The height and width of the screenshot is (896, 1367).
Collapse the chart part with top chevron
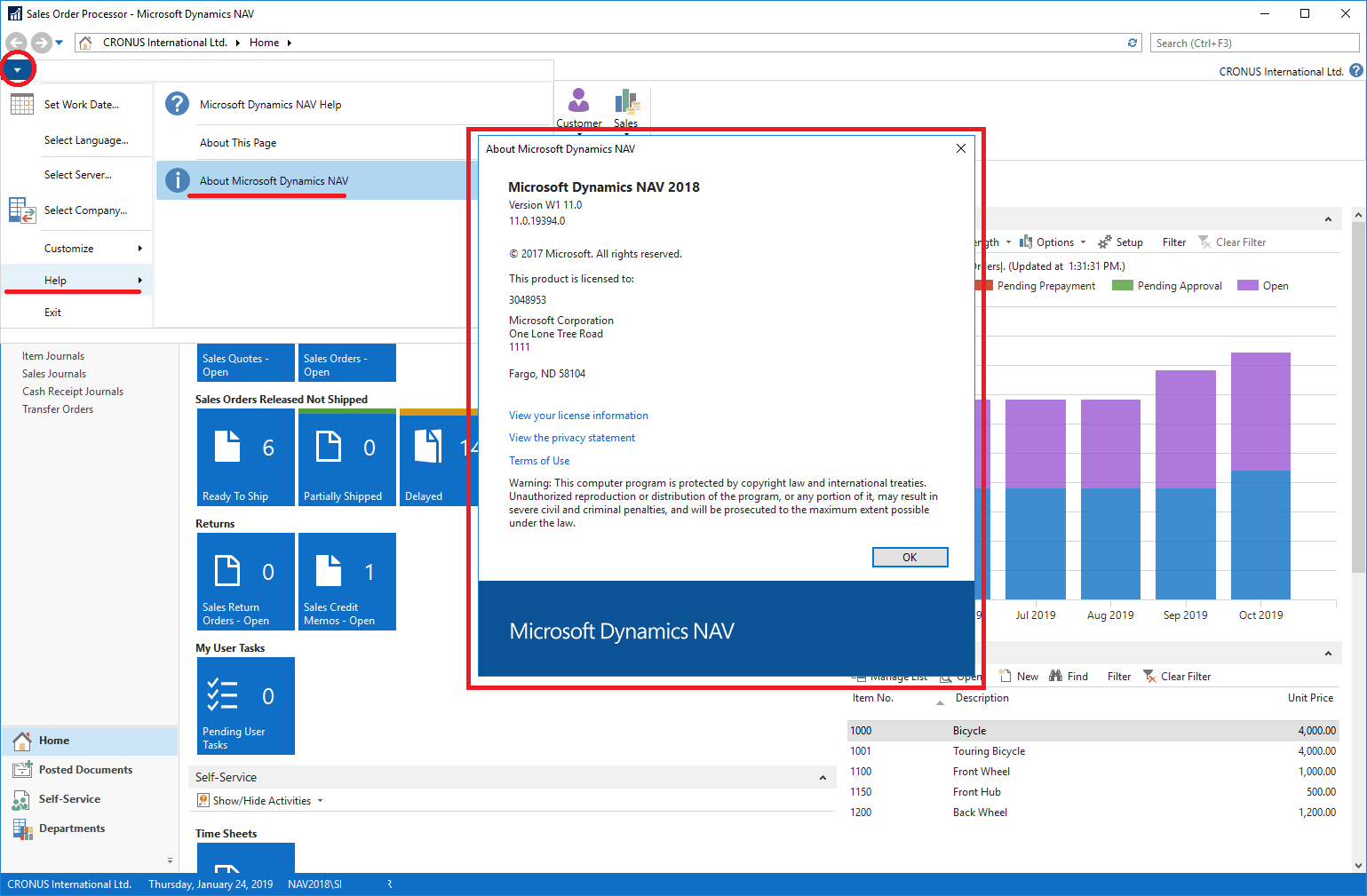[x=1328, y=219]
